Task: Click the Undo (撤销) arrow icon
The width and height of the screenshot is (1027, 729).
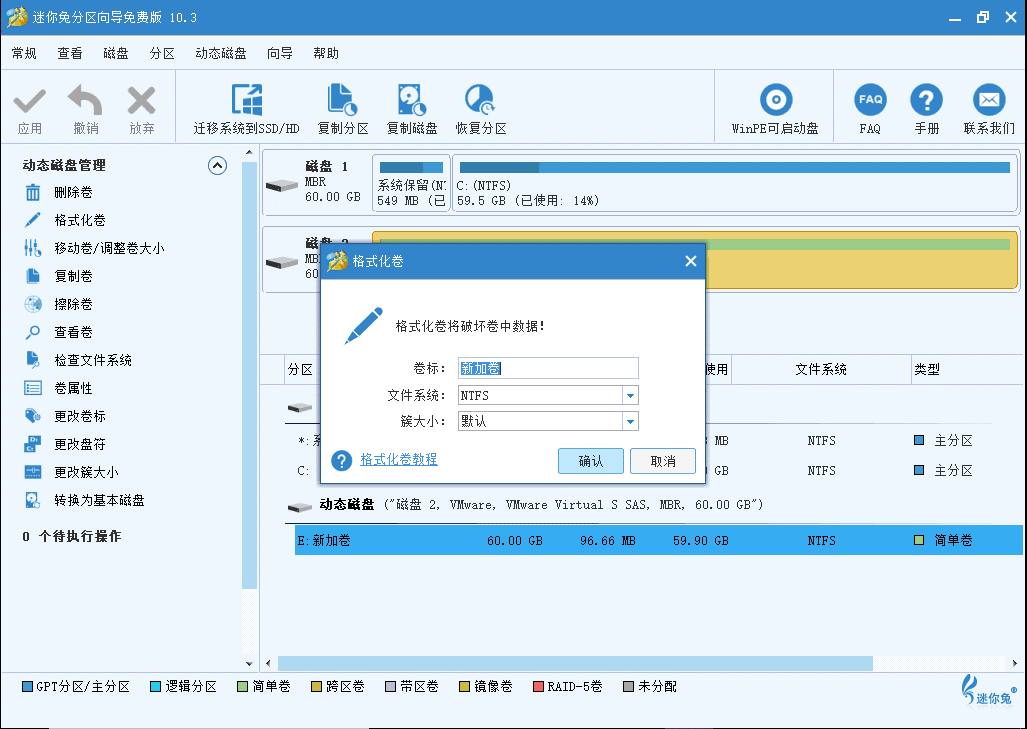Action: click(85, 100)
